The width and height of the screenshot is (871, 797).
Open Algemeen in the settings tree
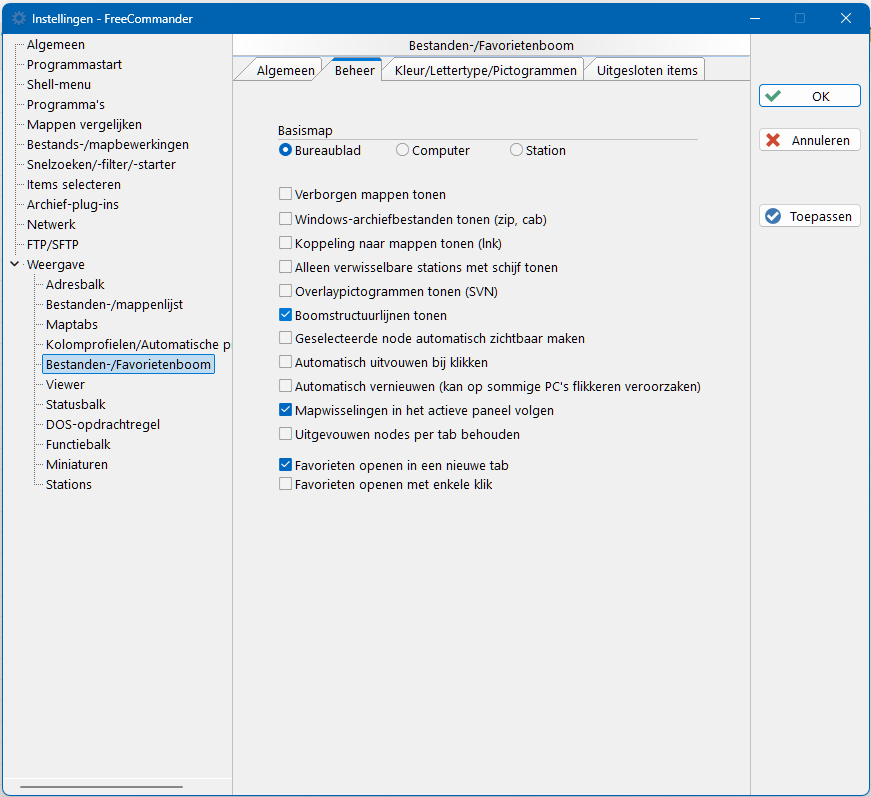click(x=56, y=44)
